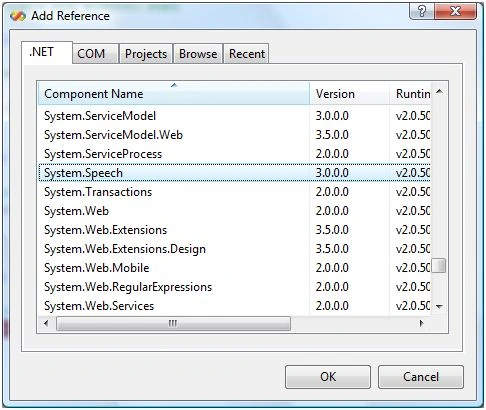Click the Add Reference title bar icon
The width and height of the screenshot is (486, 410).
[x=18, y=16]
